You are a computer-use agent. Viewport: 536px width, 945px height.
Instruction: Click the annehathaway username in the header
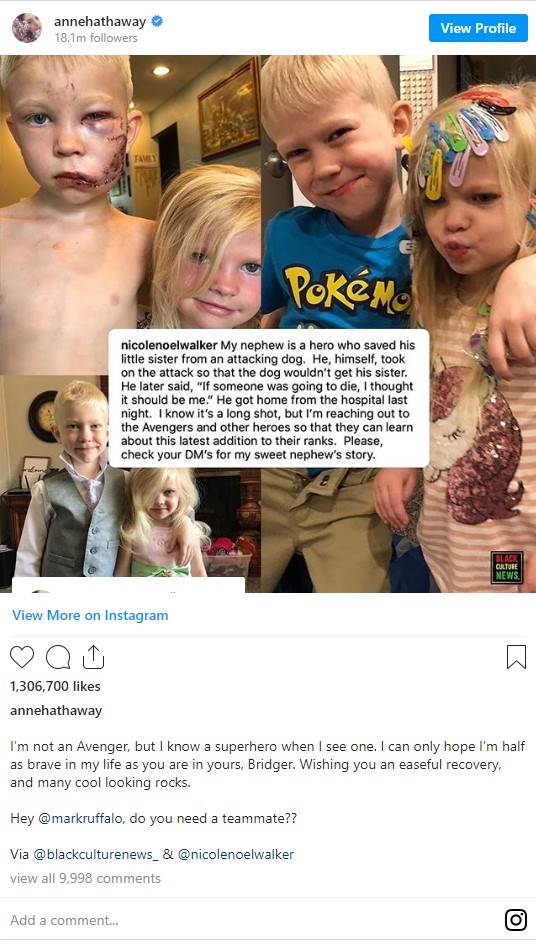[100, 22]
